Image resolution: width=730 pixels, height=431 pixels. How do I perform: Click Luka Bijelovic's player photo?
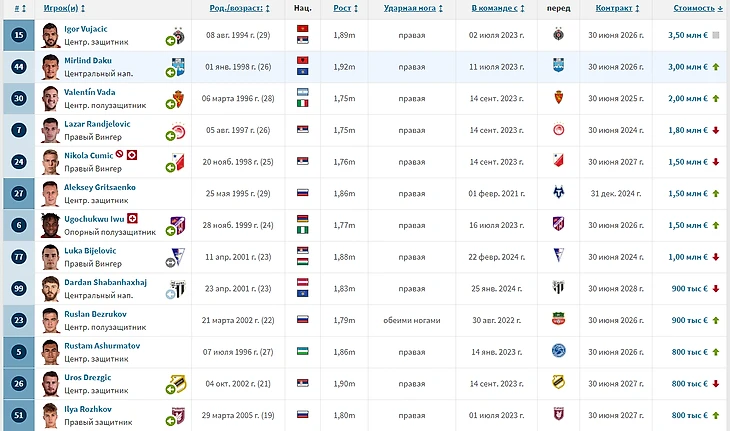(x=51, y=257)
